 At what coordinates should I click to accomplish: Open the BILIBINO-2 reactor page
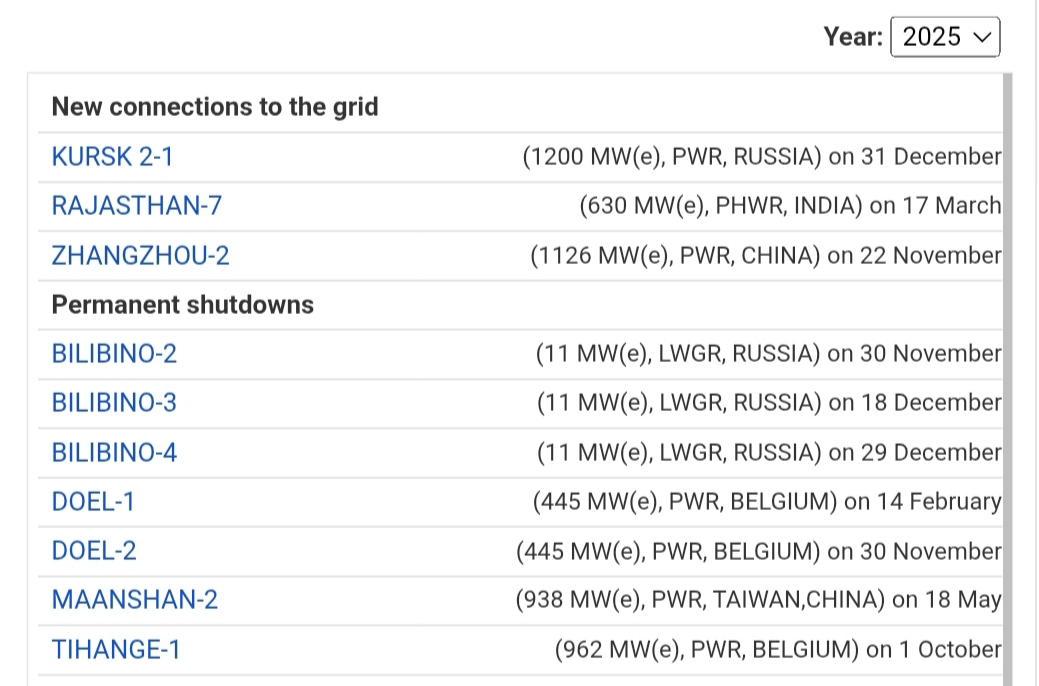[x=114, y=353]
